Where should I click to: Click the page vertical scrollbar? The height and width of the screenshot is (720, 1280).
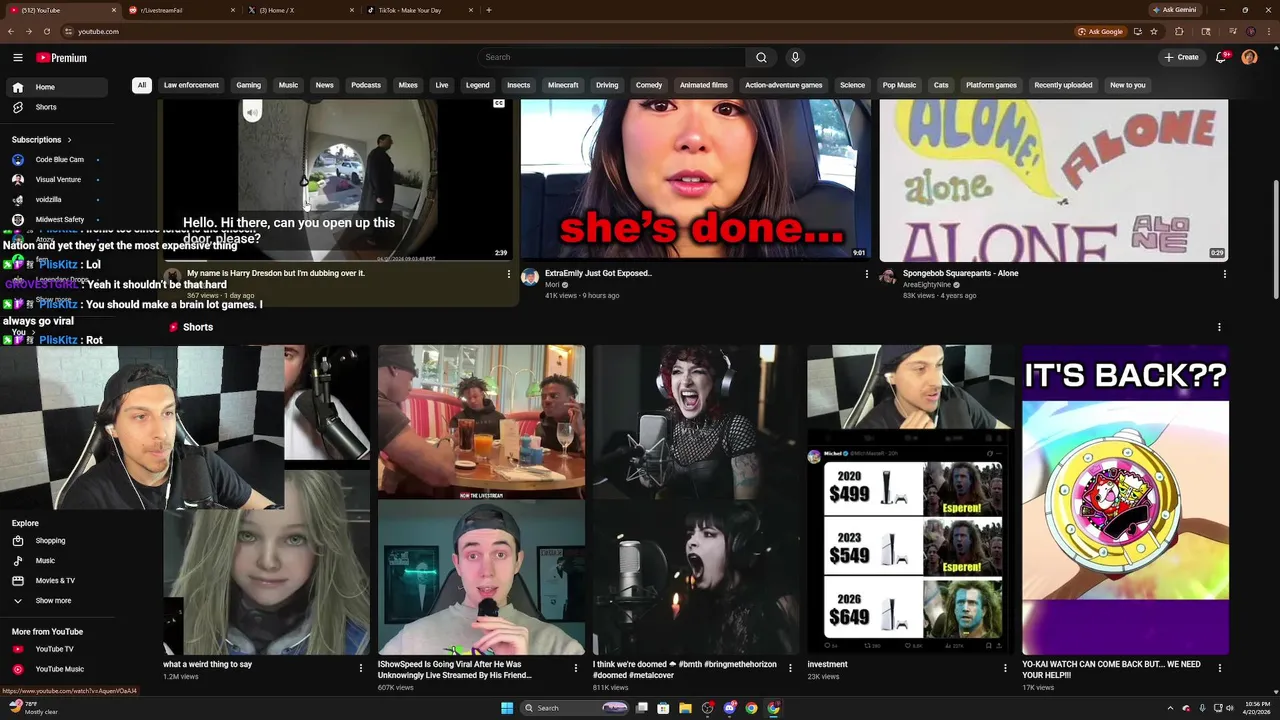(1275, 240)
